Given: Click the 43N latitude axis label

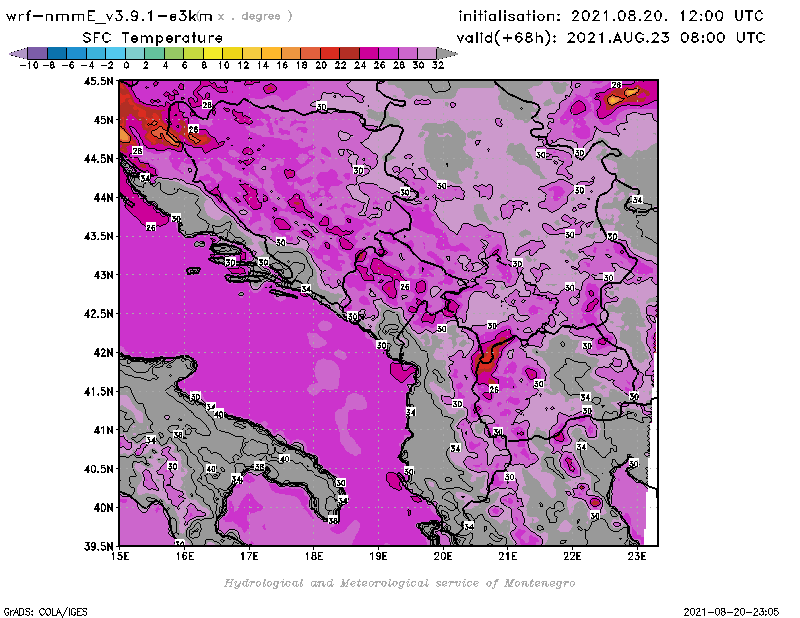Looking at the screenshot, I should 103,275.
